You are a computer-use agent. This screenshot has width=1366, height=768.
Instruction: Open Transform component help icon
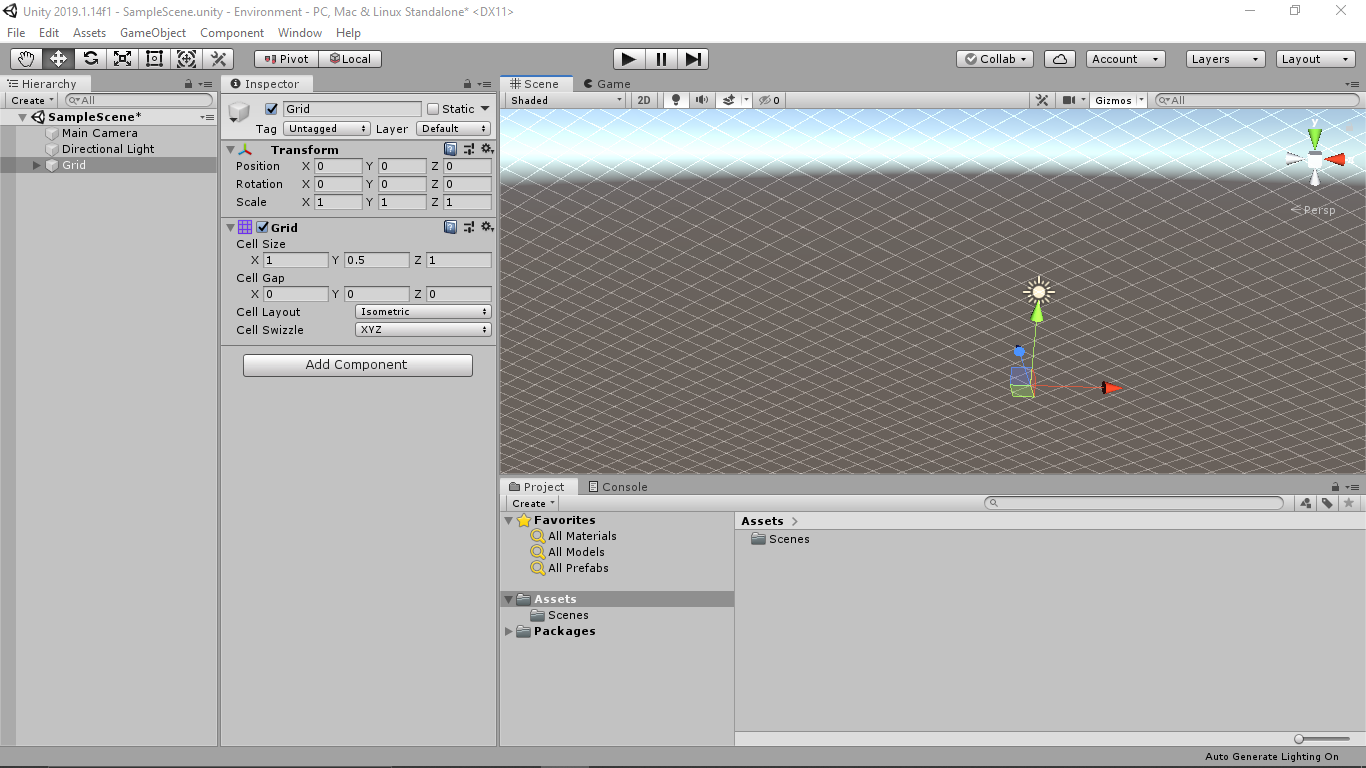[451, 149]
